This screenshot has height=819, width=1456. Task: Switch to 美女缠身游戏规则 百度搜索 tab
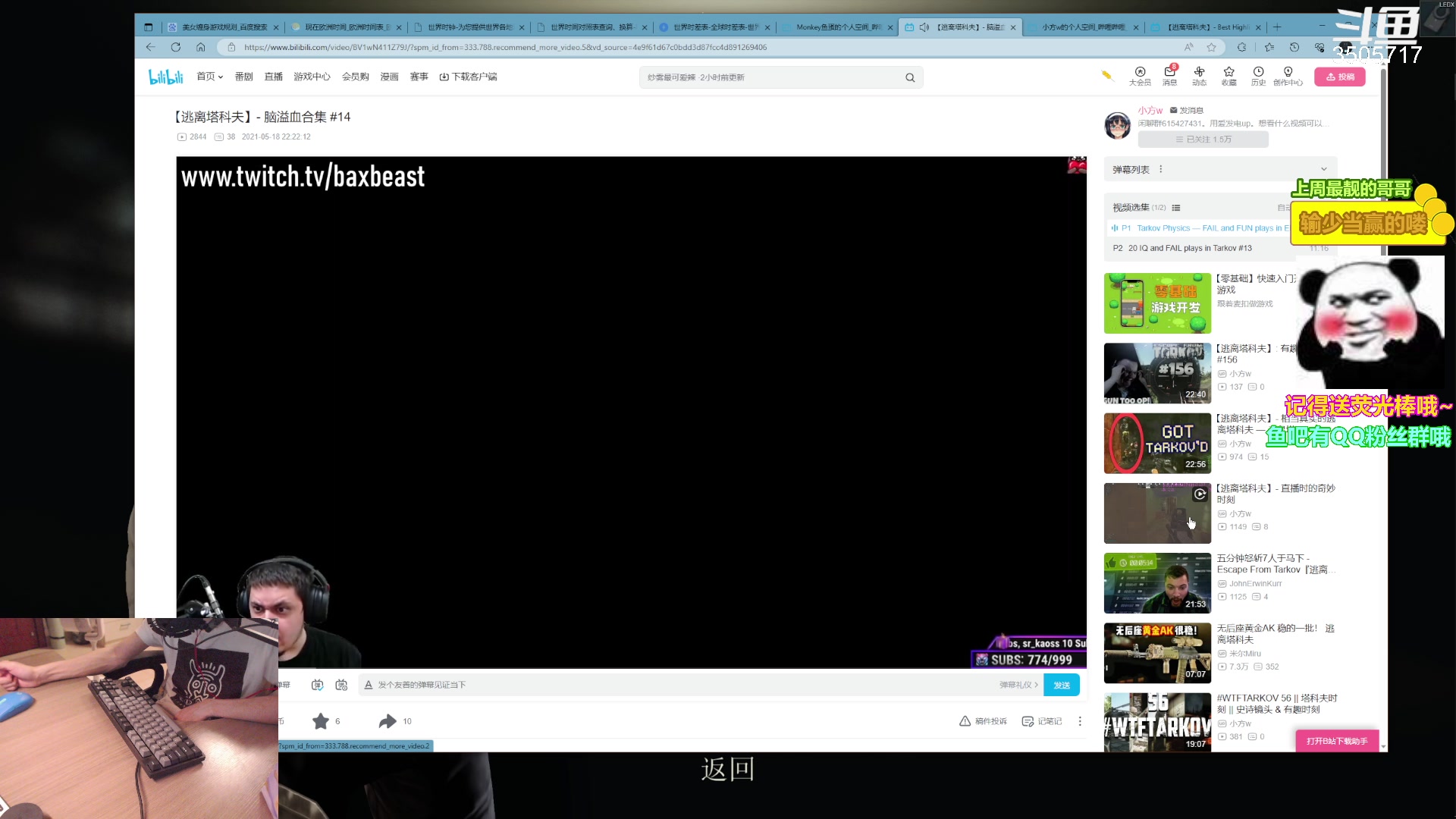click(x=223, y=27)
